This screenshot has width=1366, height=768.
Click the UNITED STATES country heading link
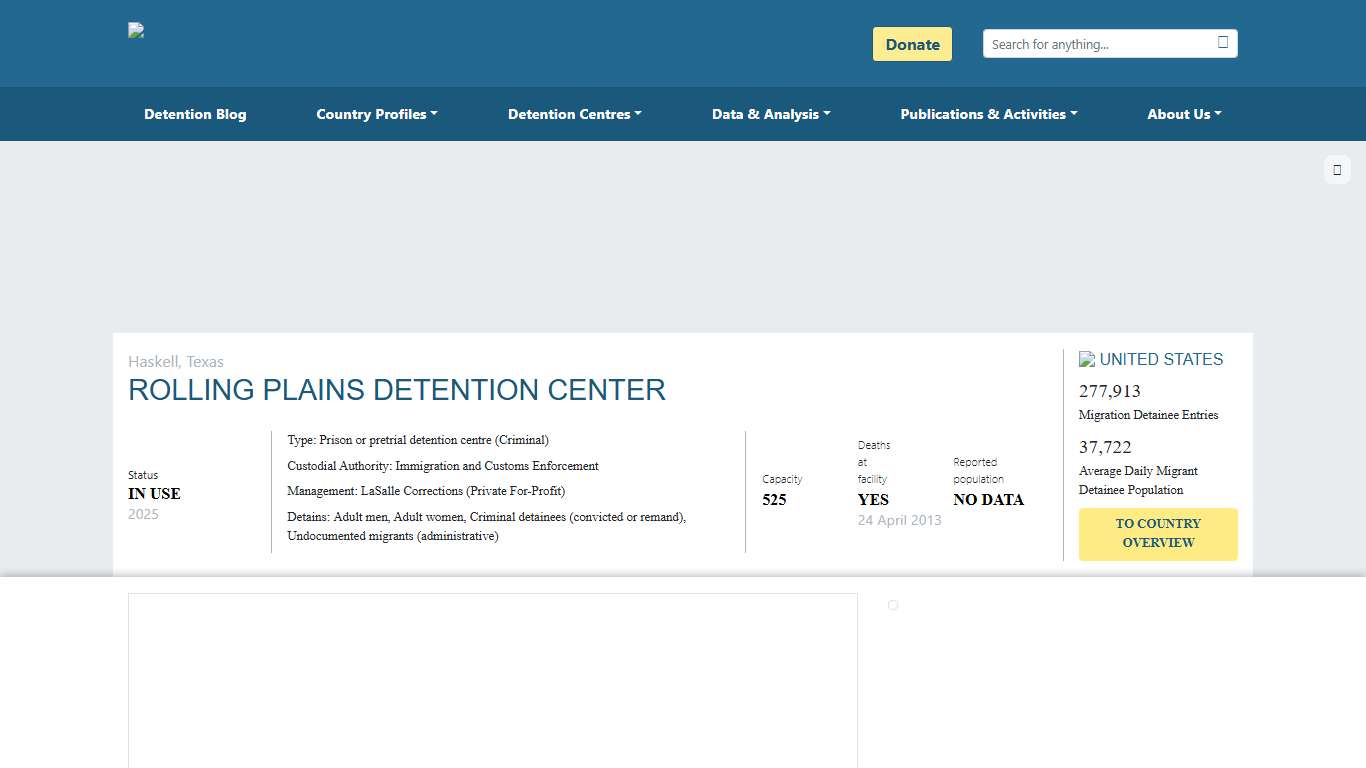click(1161, 359)
